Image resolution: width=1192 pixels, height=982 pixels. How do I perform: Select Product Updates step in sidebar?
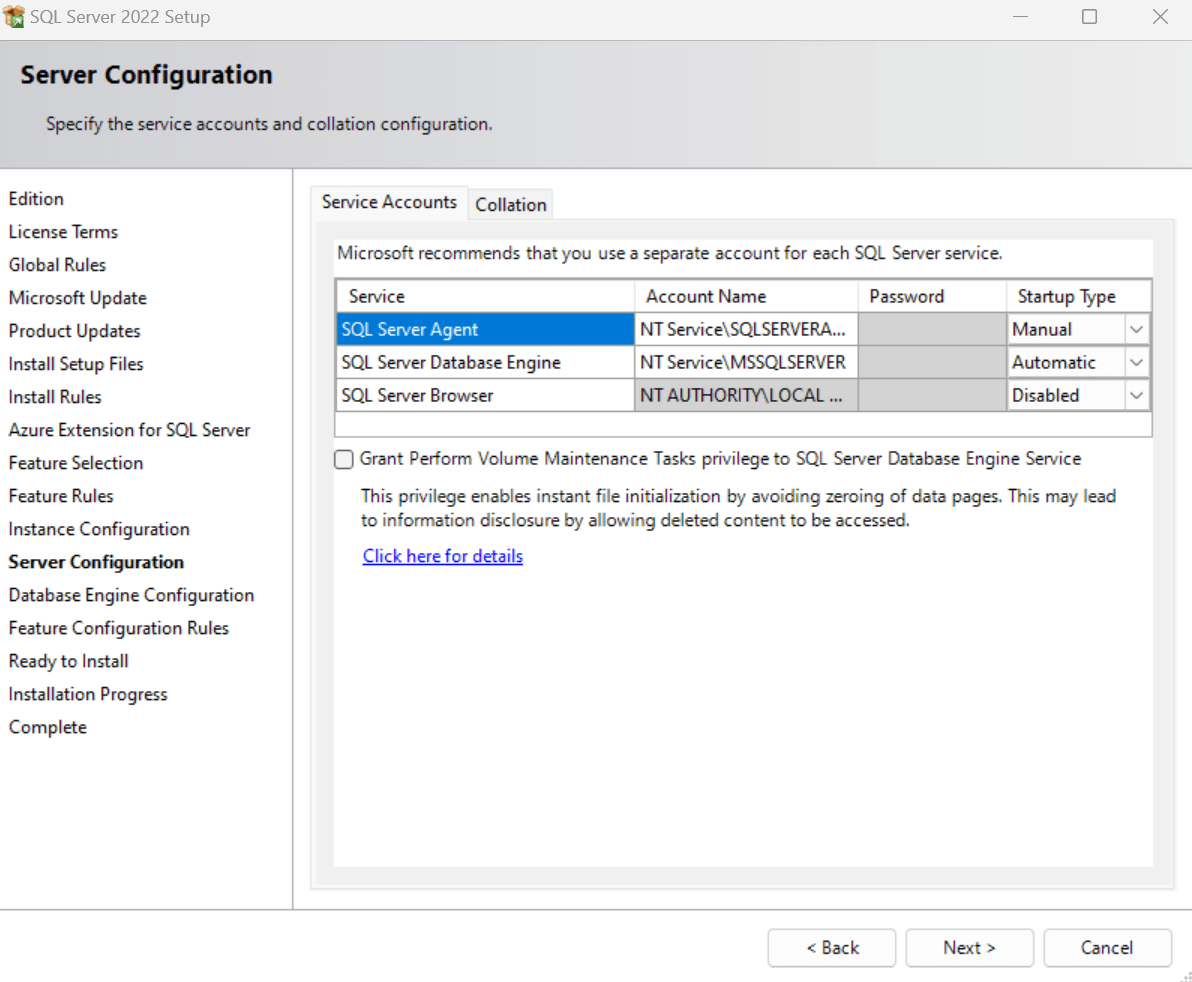coord(74,331)
